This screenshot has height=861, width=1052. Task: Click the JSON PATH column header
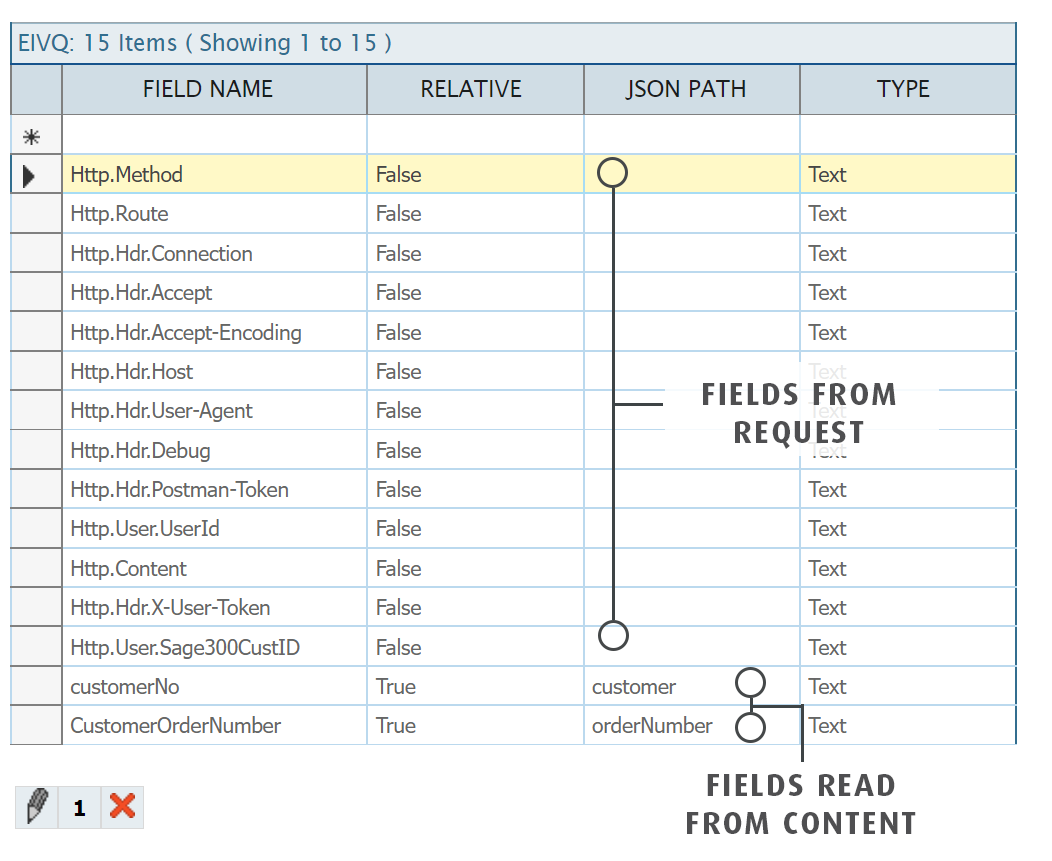(686, 89)
